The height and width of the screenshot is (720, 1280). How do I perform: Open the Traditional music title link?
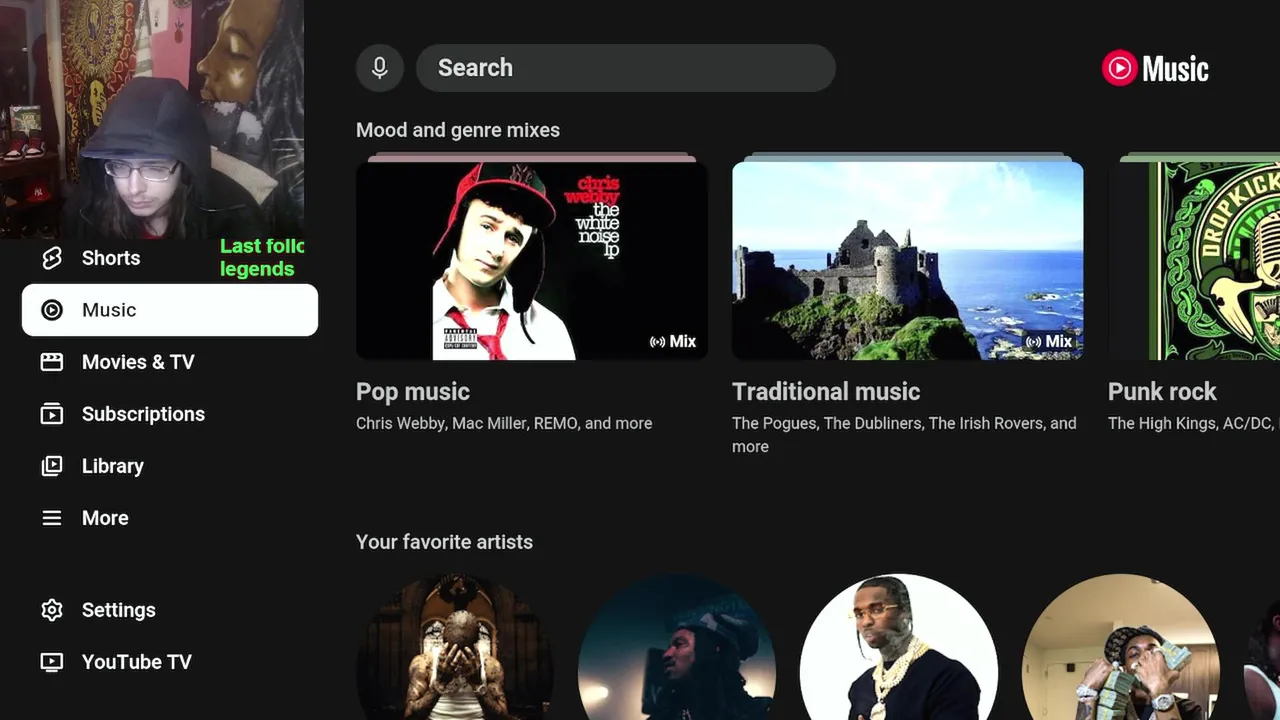pyautogui.click(x=826, y=392)
